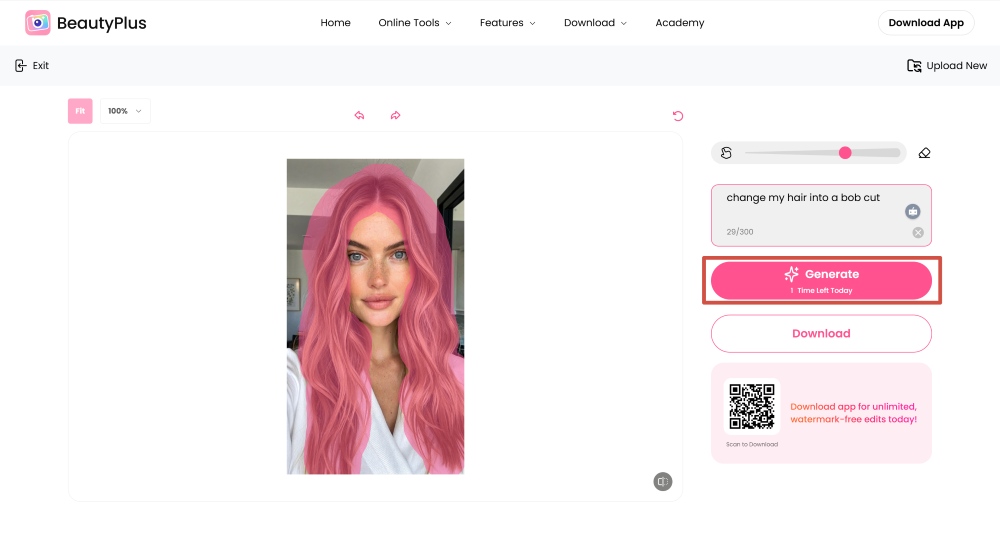Expand the Download nav menu

point(595,23)
